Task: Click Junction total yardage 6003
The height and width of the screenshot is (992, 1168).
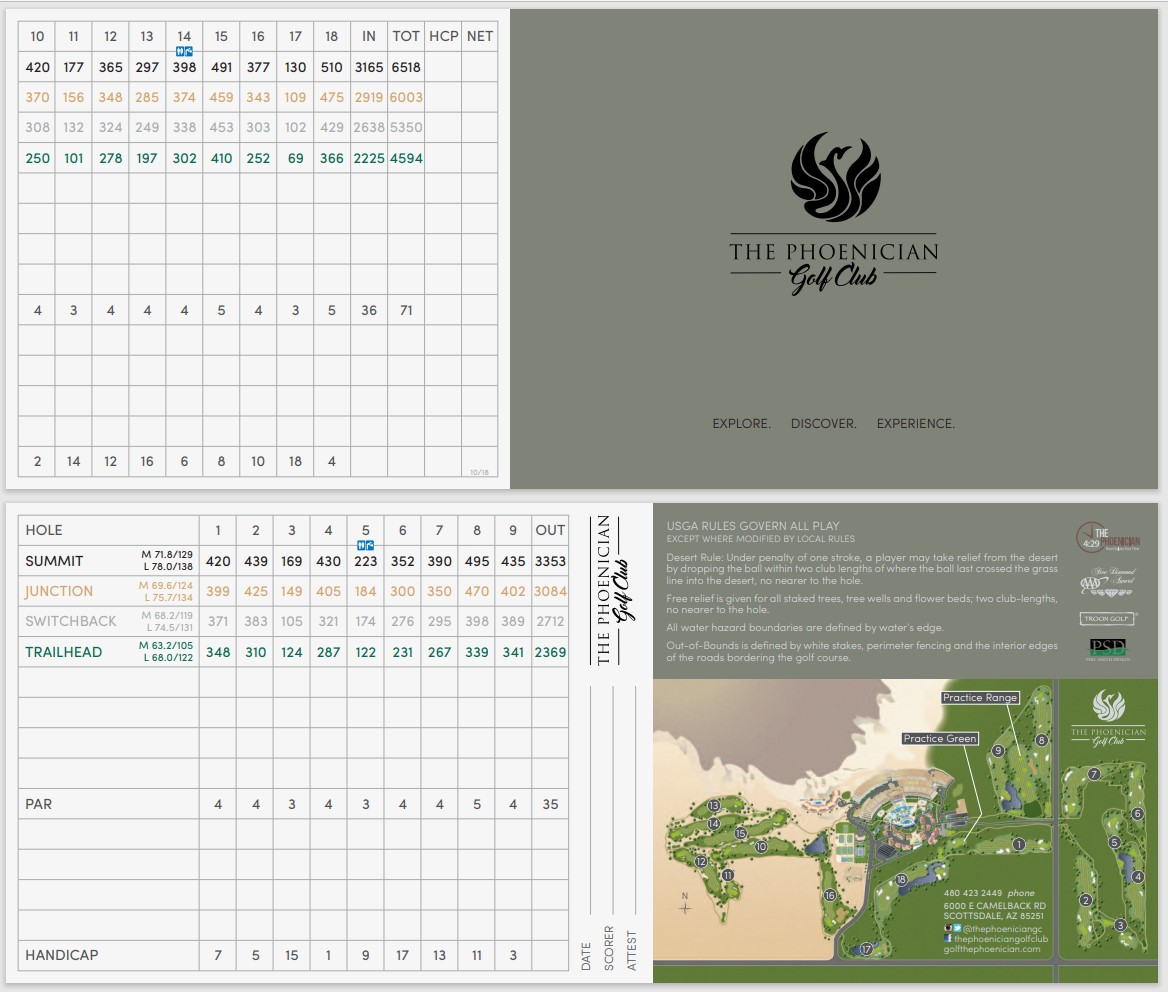Action: pyautogui.click(x=406, y=98)
